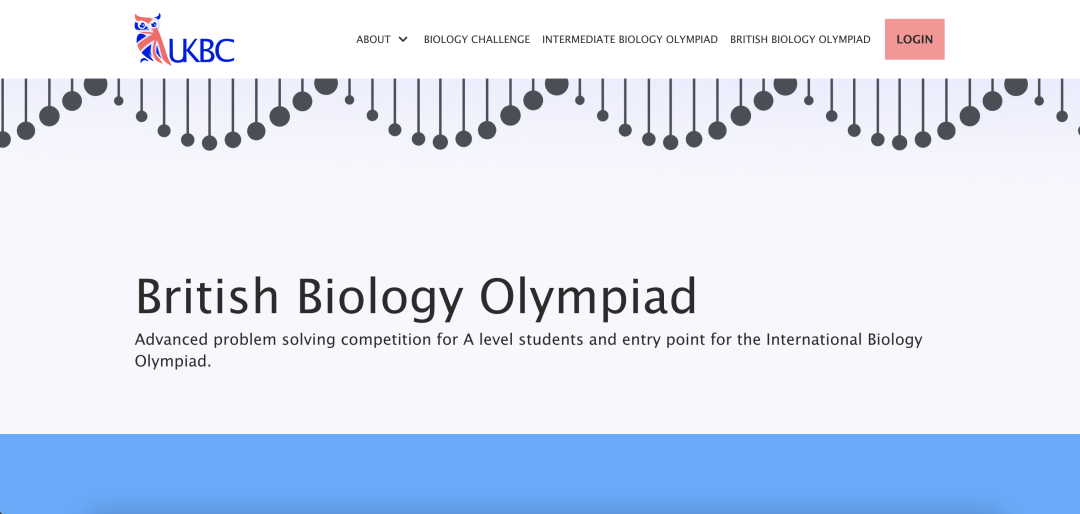Go to the BIOLOGY CHALLENGE page
1080x514 pixels.
477,39
